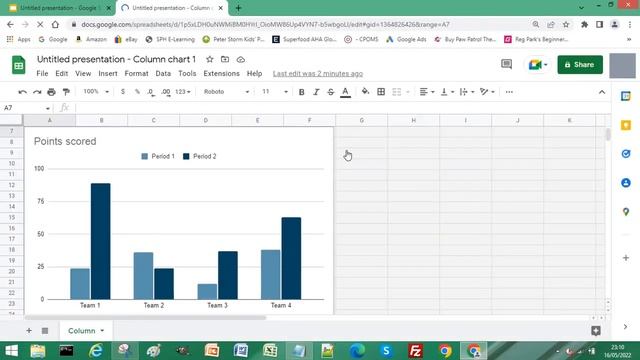
Task: Open the Format menu
Action: pos(136,73)
